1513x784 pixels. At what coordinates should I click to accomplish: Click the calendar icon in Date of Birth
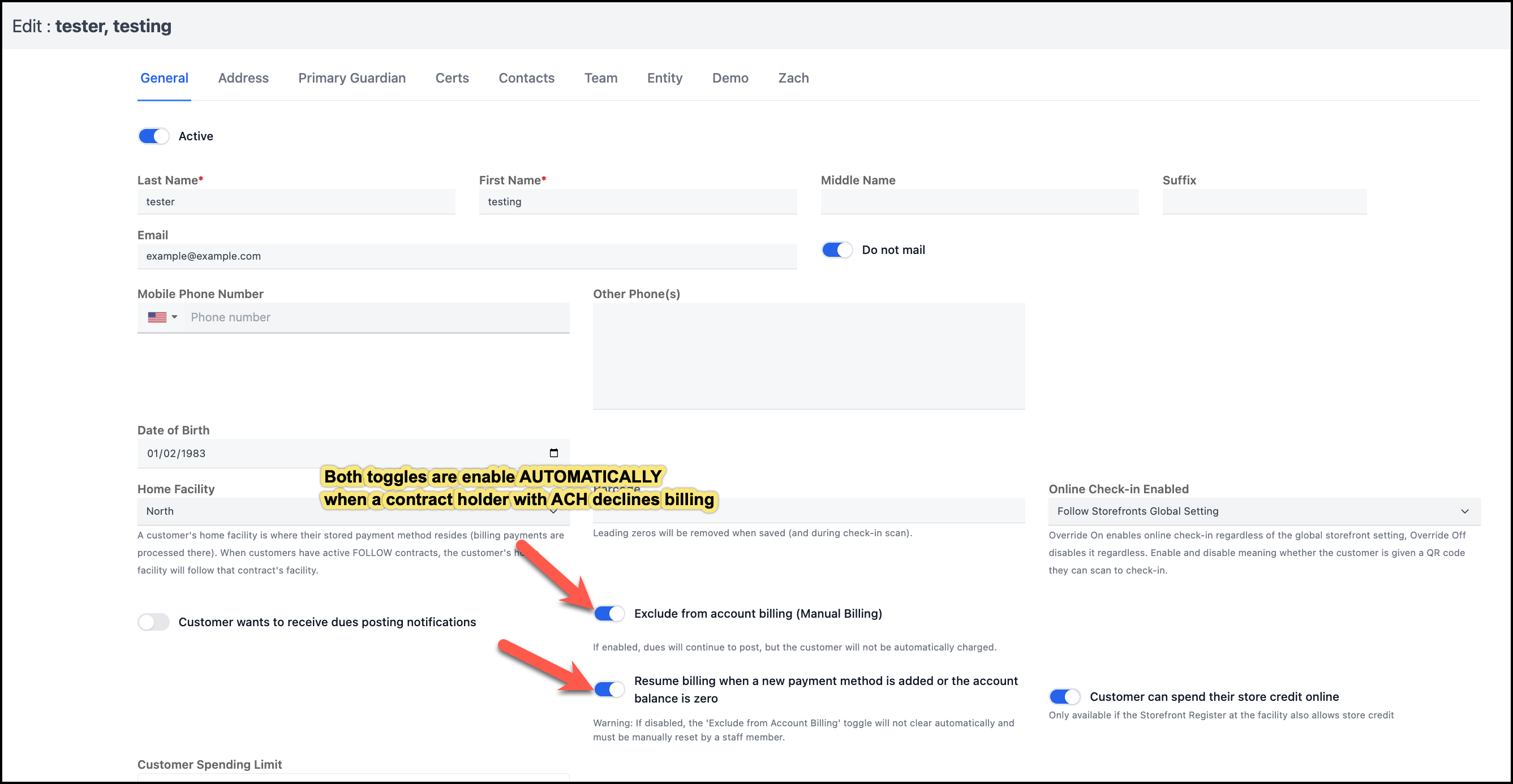pos(553,453)
